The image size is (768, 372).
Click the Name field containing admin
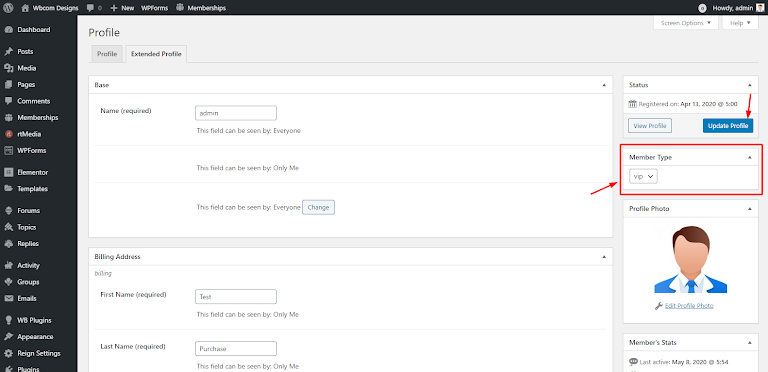[x=236, y=113]
